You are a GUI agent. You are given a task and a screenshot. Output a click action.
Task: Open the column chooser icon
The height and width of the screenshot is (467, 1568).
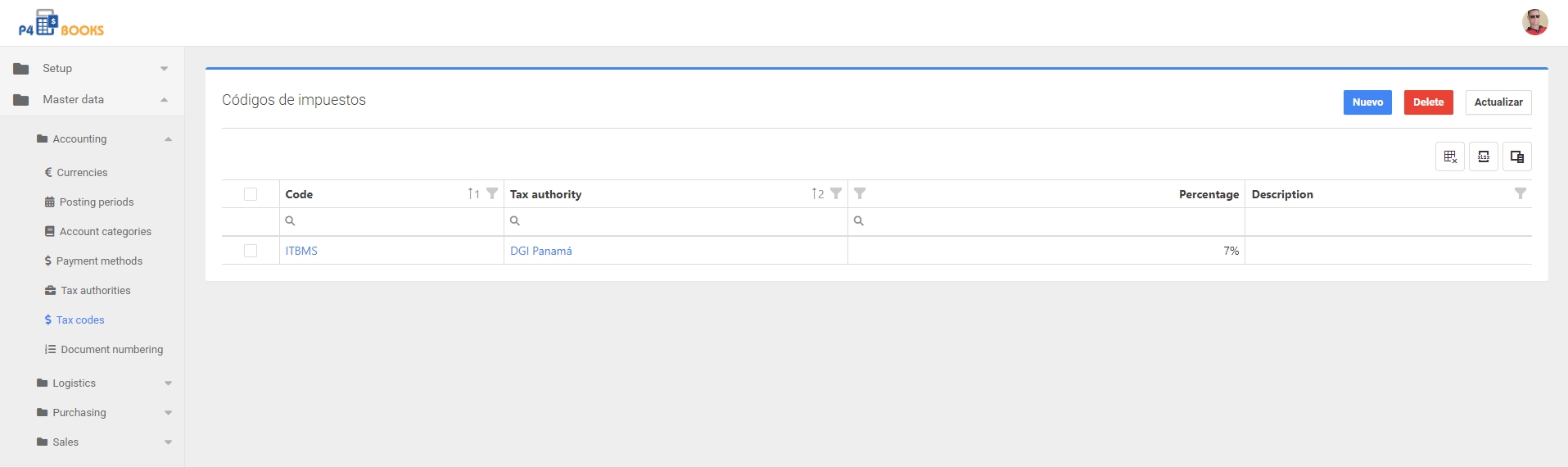coord(1516,156)
